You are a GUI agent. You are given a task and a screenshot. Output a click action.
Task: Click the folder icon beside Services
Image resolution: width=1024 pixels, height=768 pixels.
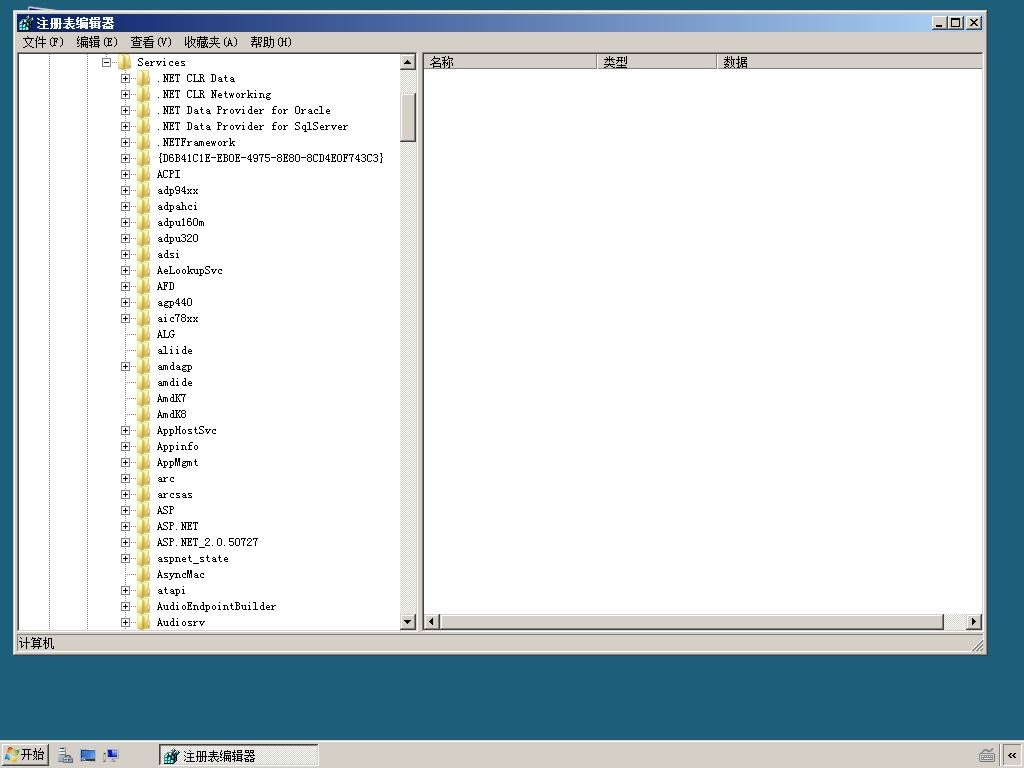(x=124, y=63)
